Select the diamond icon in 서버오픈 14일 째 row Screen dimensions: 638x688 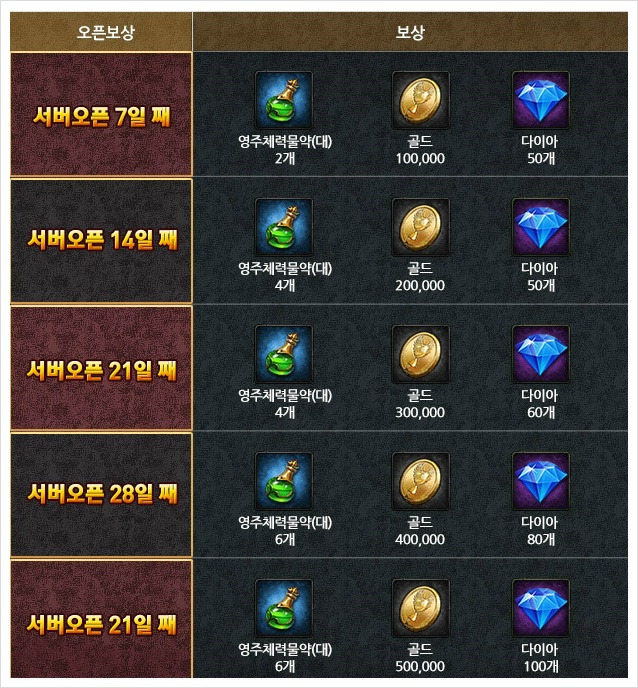[541, 227]
